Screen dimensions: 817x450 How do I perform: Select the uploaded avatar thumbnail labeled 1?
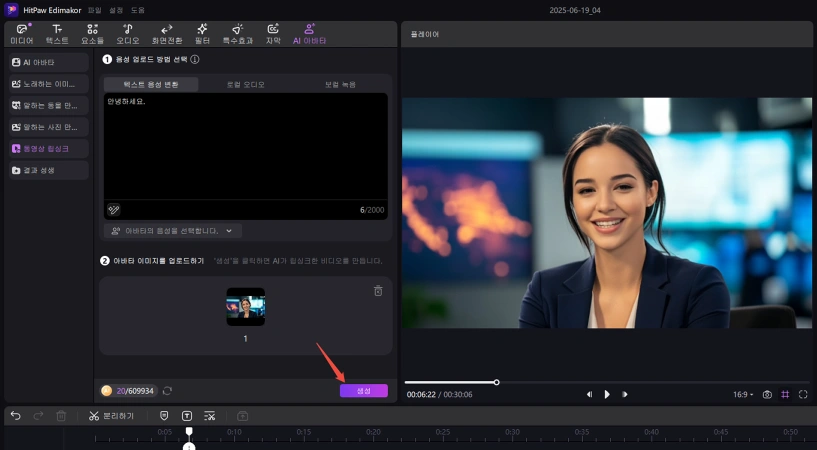point(245,307)
